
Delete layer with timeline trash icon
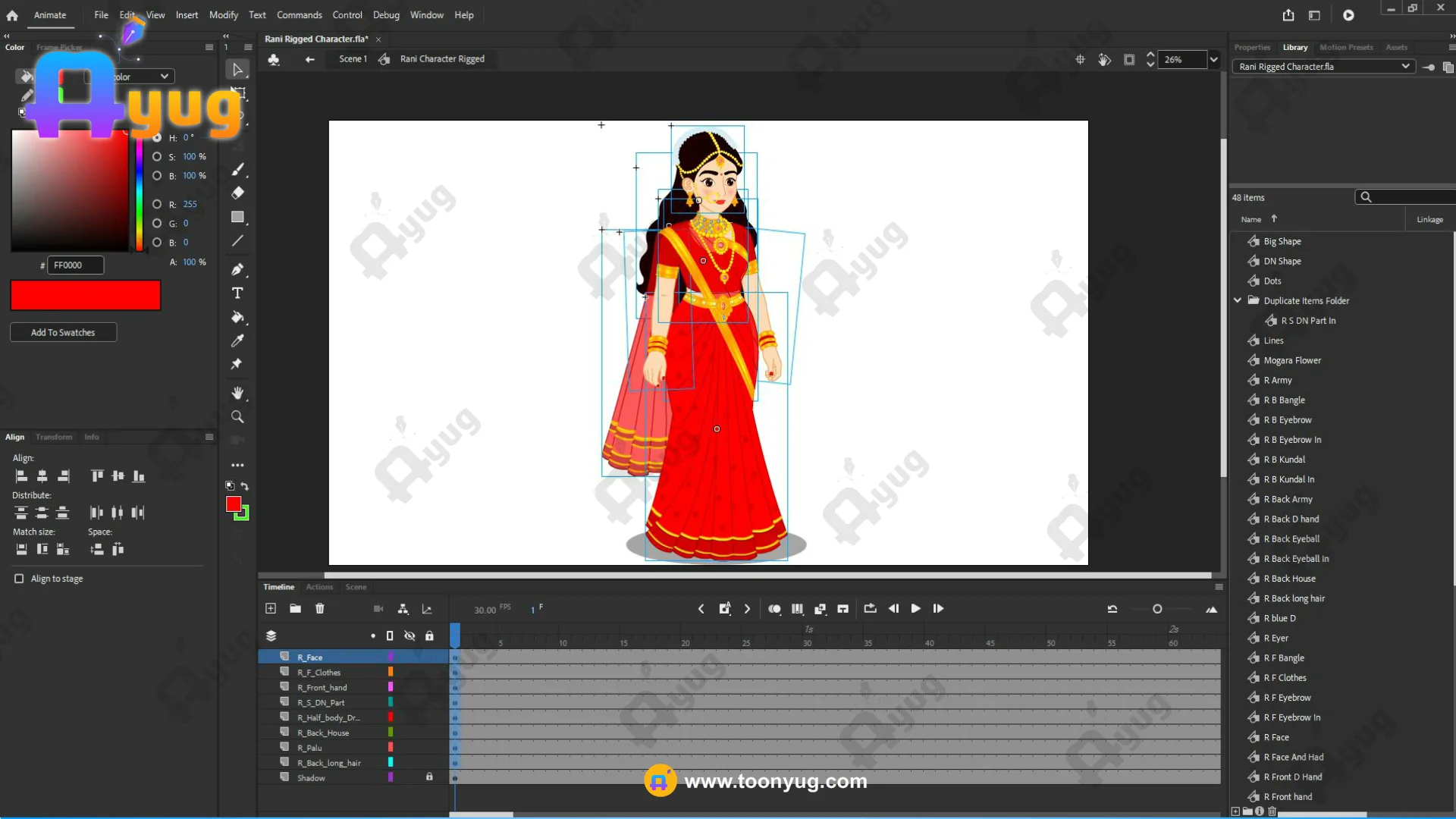point(320,609)
